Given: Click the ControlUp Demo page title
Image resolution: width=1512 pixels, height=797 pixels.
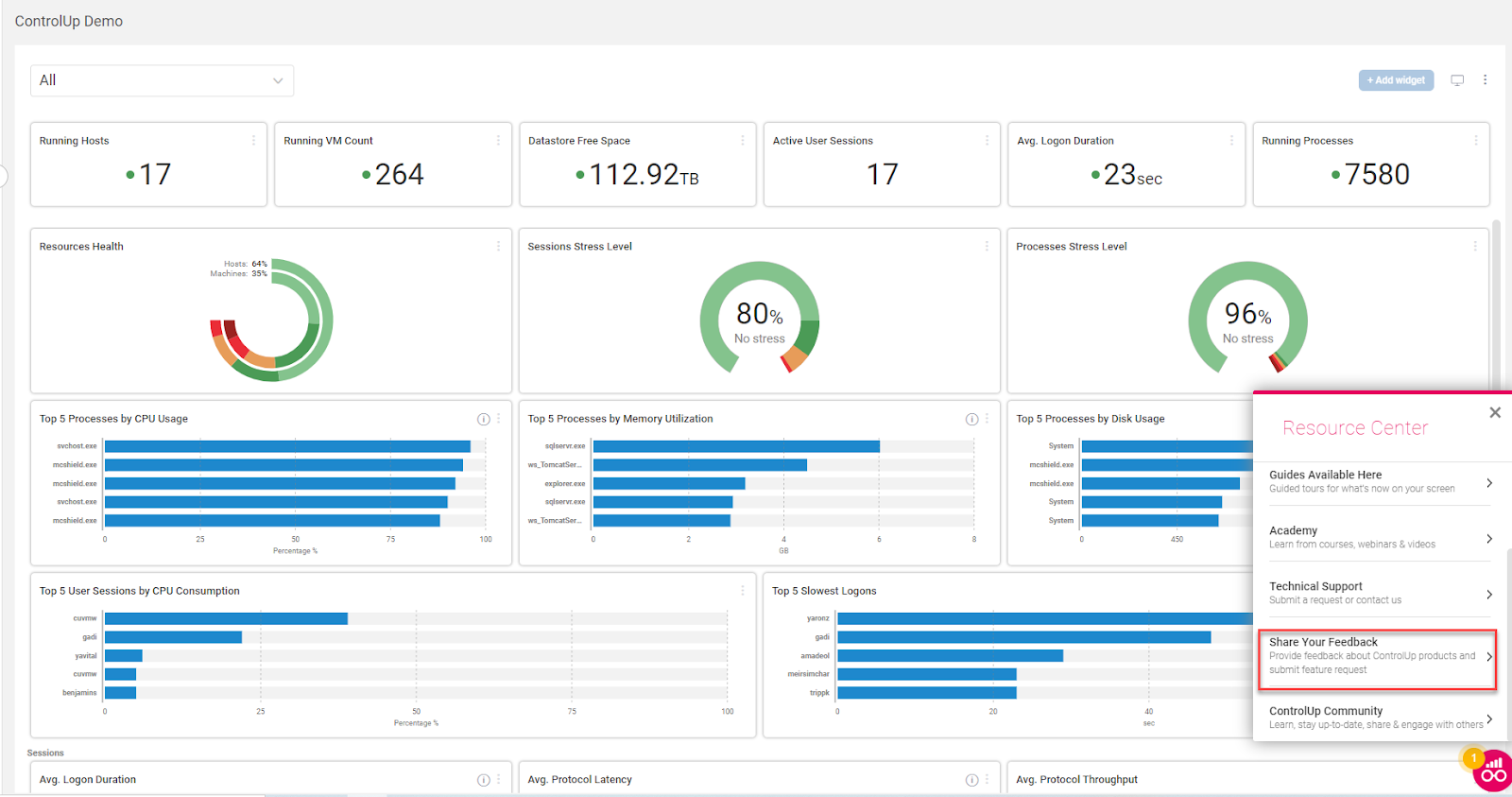Looking at the screenshot, I should 69,21.
